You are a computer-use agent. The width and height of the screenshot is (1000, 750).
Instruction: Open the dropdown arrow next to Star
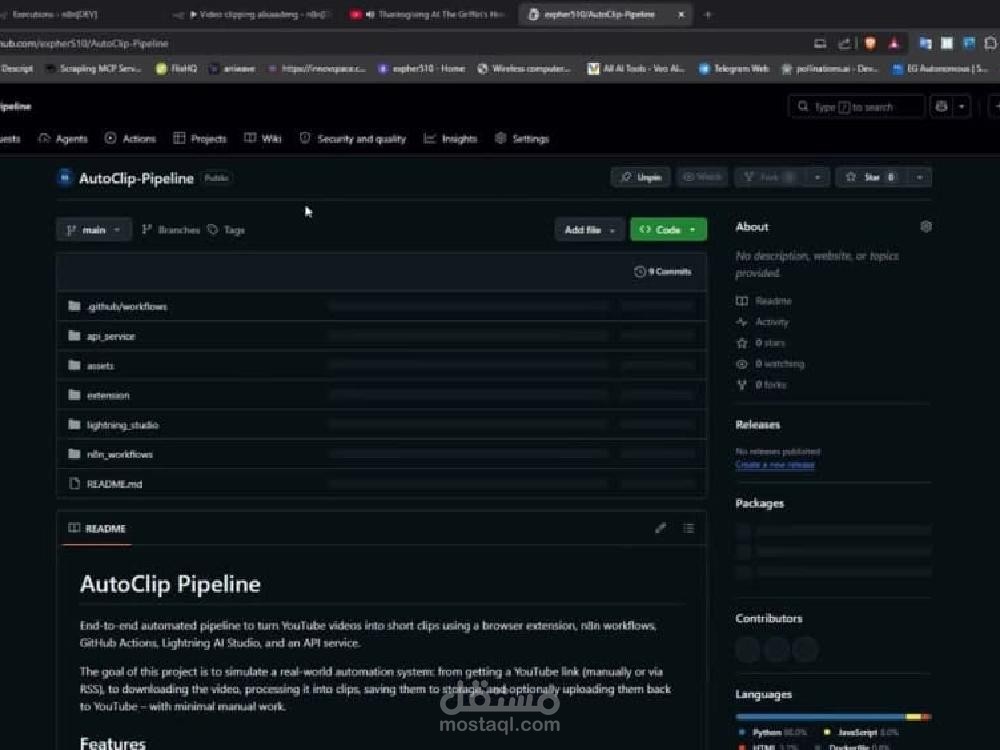[919, 177]
